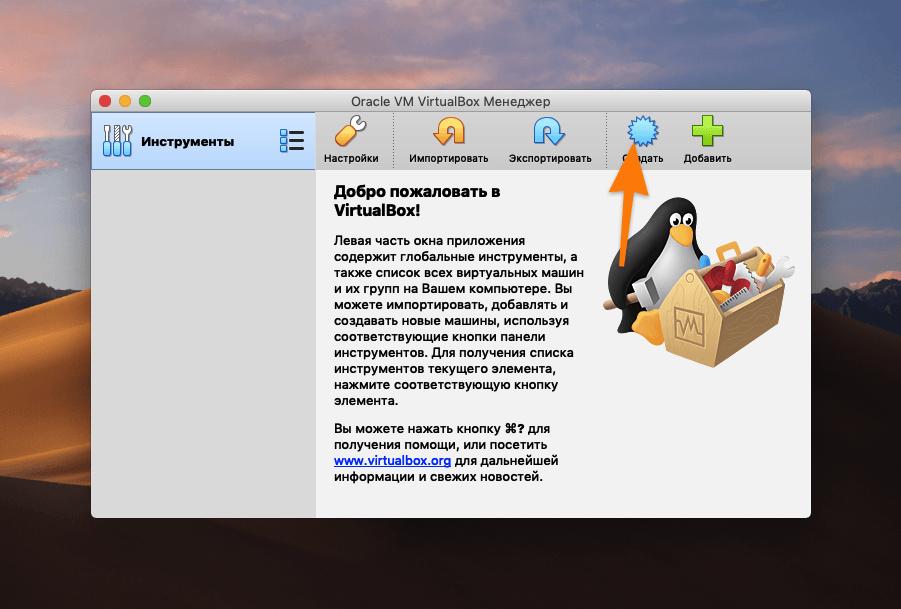Screen dimensions: 901x609
Task: Minimize the window with the yellow button
Action: 125,101
